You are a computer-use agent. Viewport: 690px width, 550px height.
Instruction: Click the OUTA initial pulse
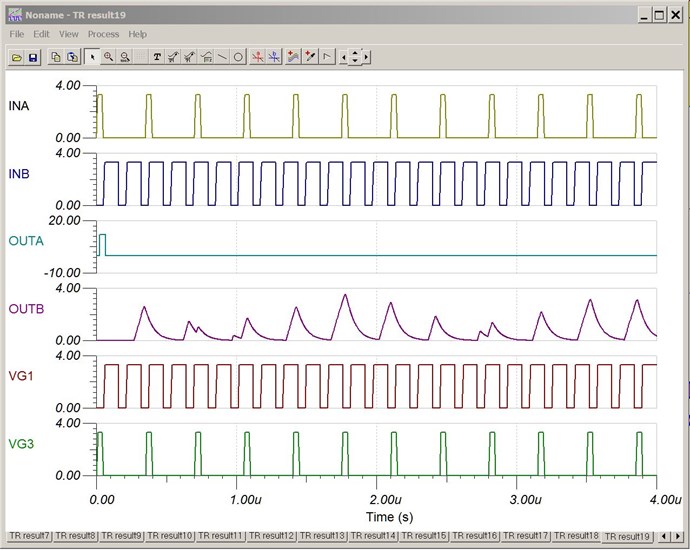pos(102,245)
